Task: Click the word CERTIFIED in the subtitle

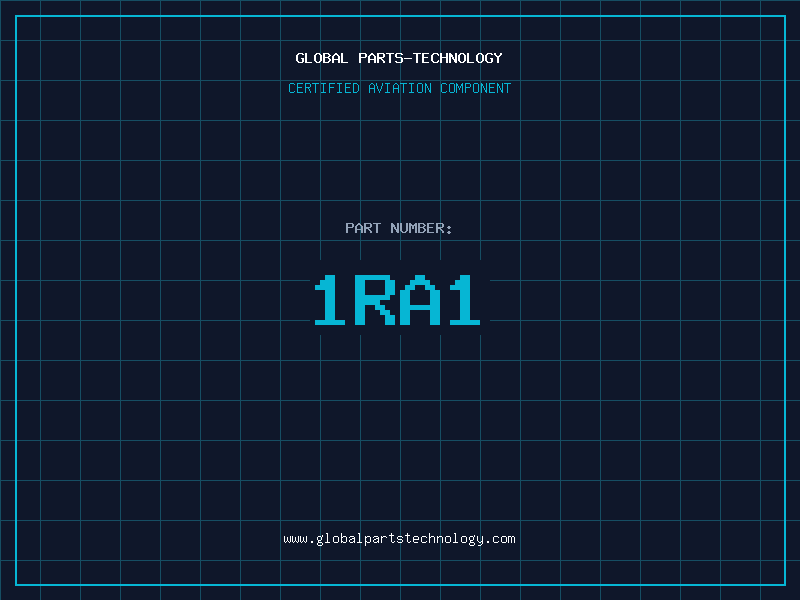Action: click(324, 88)
